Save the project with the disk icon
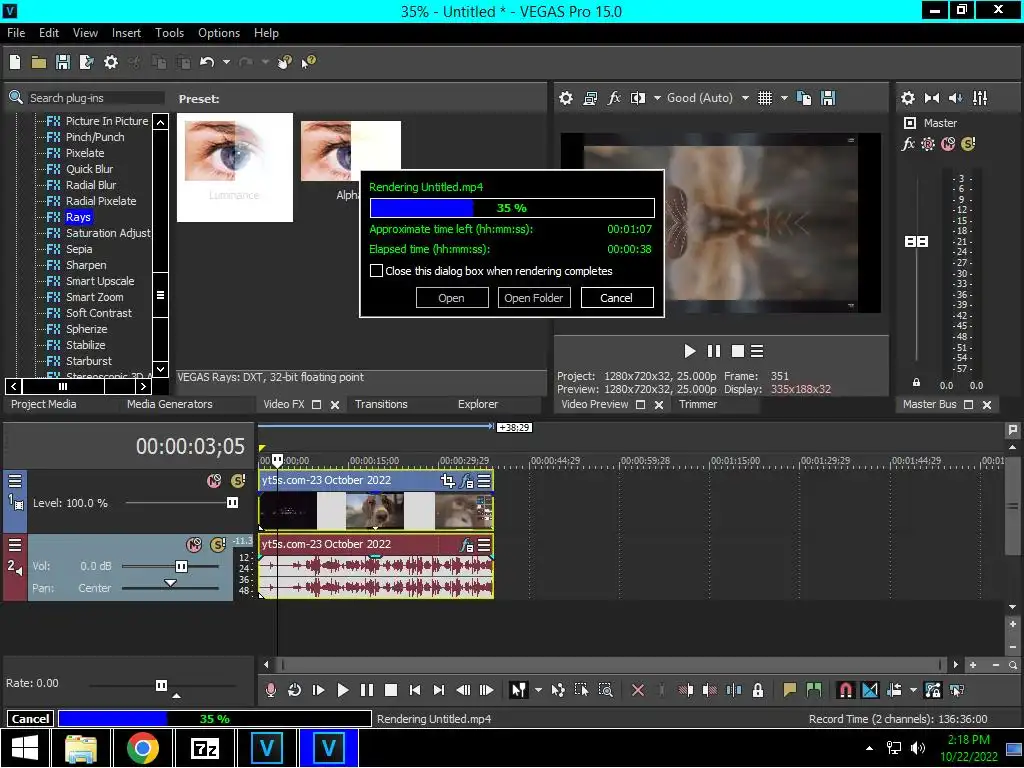This screenshot has width=1024, height=768. (x=63, y=62)
